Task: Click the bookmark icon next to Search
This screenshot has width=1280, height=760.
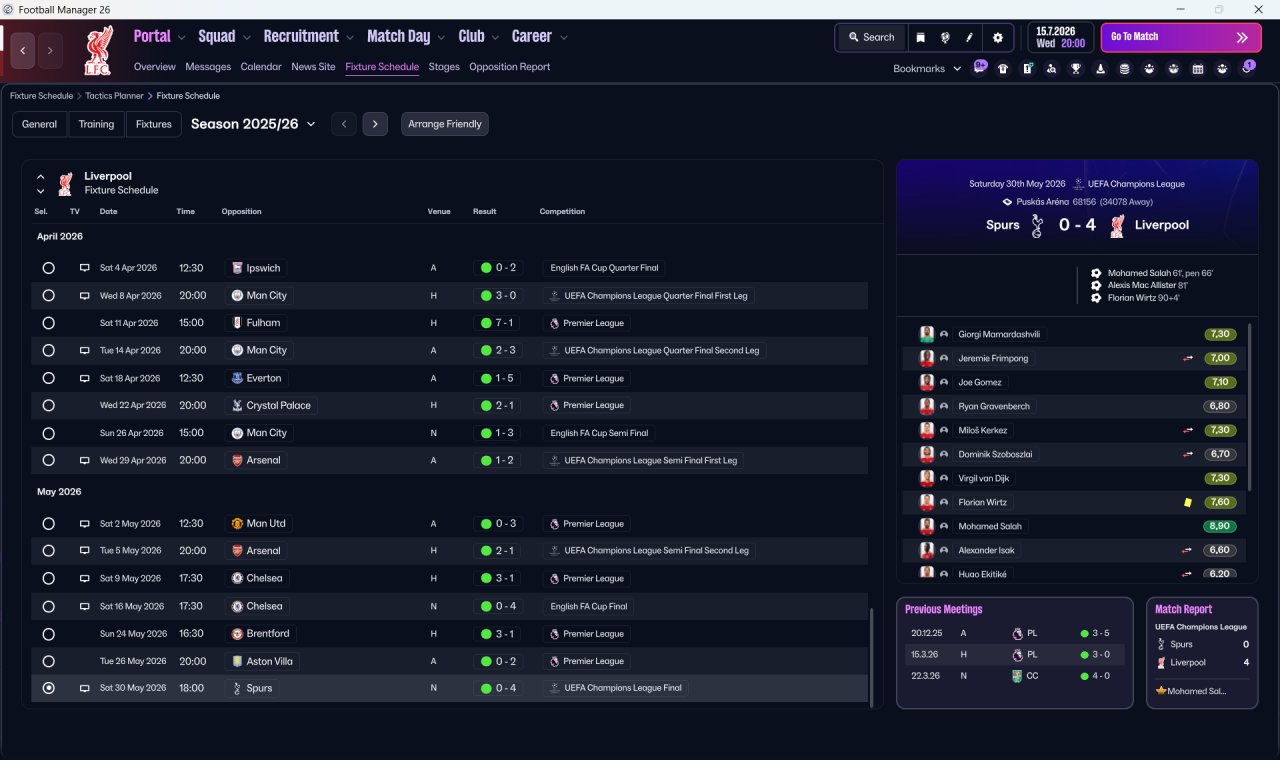Action: (x=921, y=37)
